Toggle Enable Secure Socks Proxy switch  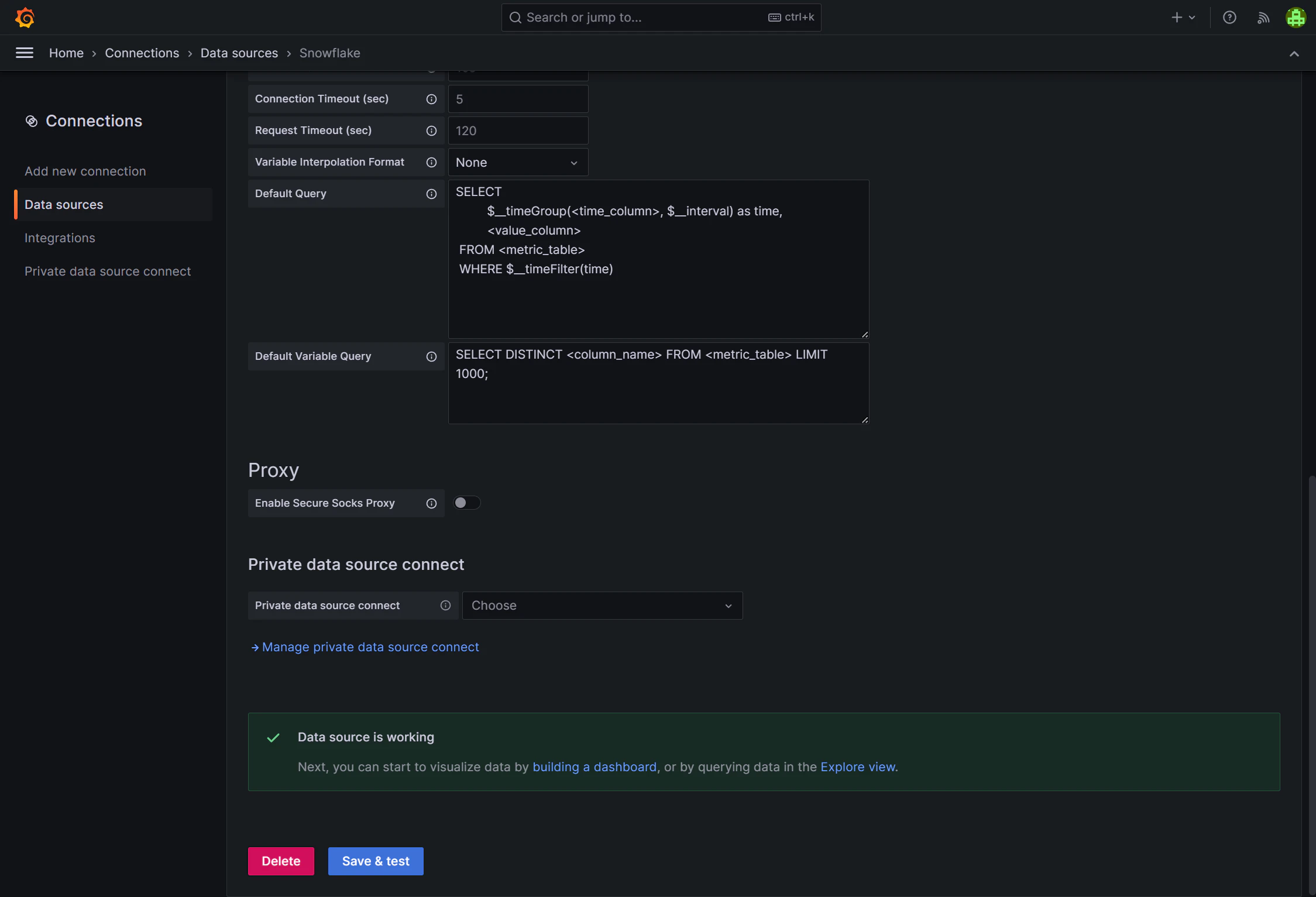[x=467, y=503]
